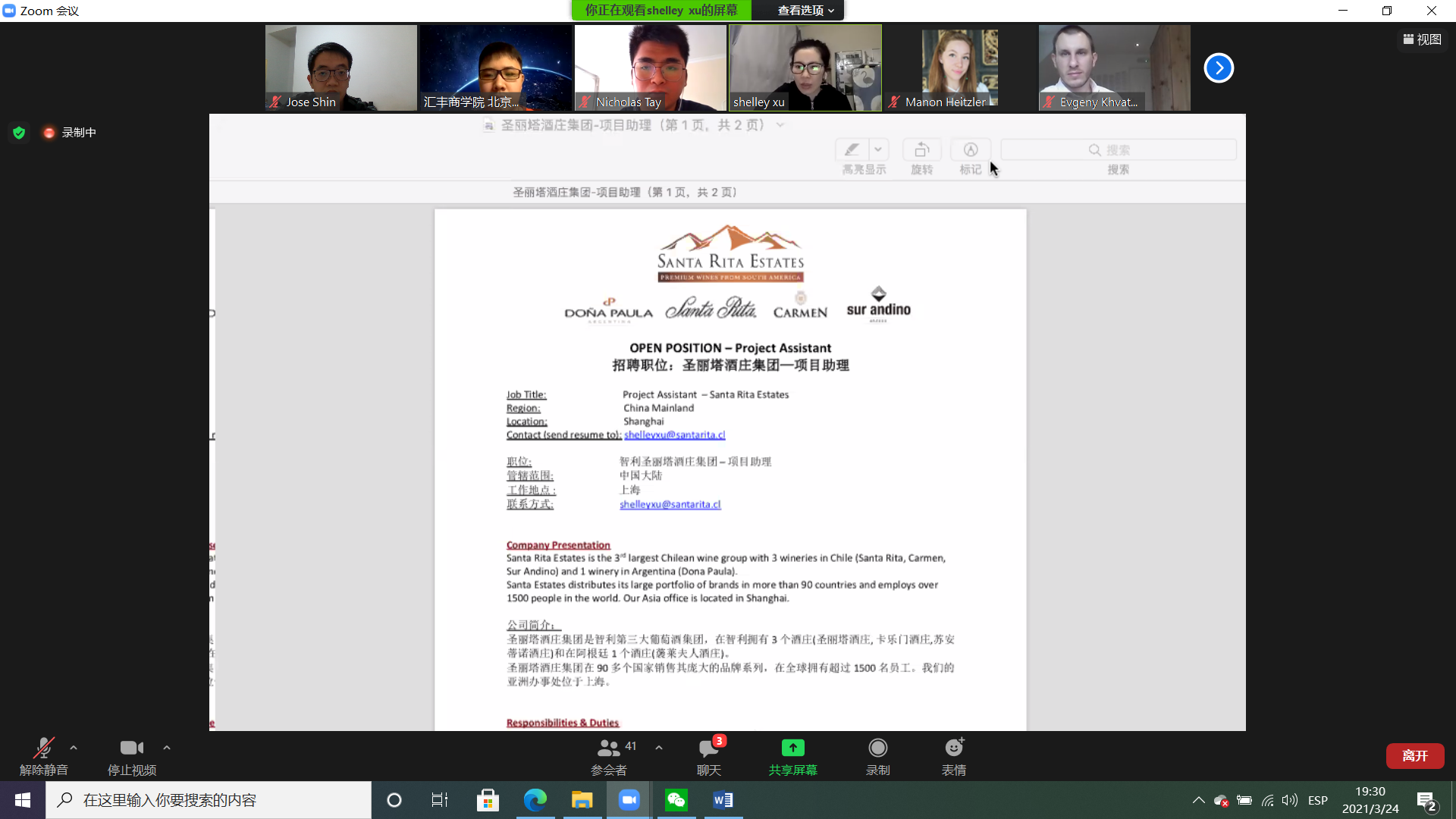Screen dimensions: 1456x819
Task: Click the 录制中 recording indicator
Action: [70, 133]
